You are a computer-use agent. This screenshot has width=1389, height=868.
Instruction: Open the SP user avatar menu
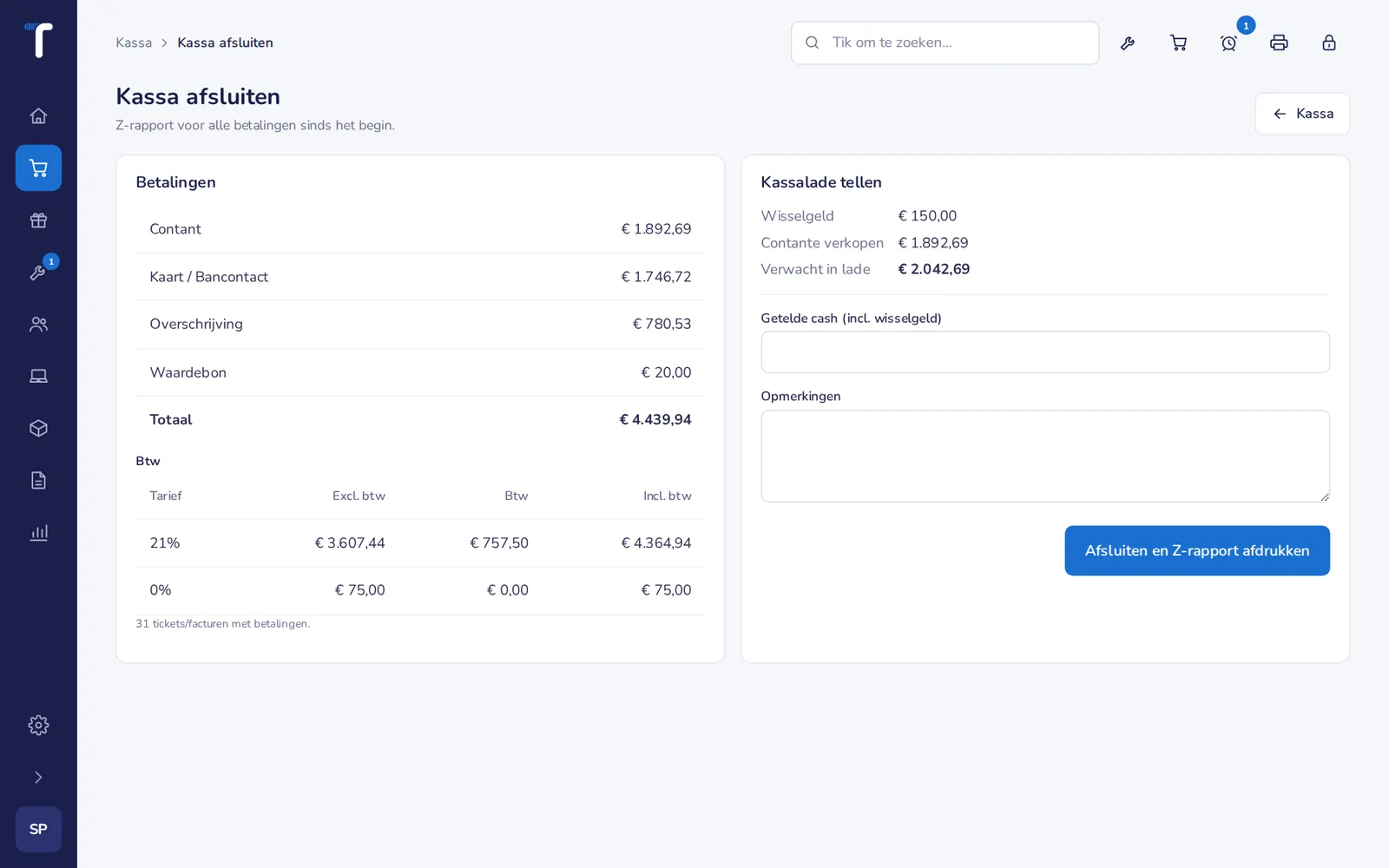(x=38, y=829)
